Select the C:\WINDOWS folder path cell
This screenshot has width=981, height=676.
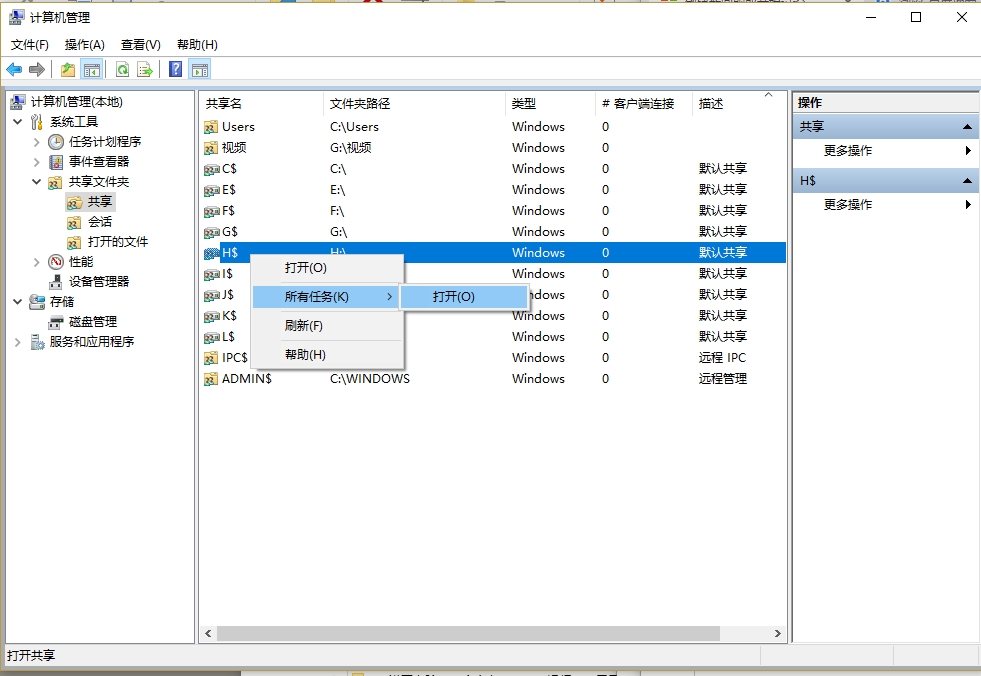tap(370, 379)
